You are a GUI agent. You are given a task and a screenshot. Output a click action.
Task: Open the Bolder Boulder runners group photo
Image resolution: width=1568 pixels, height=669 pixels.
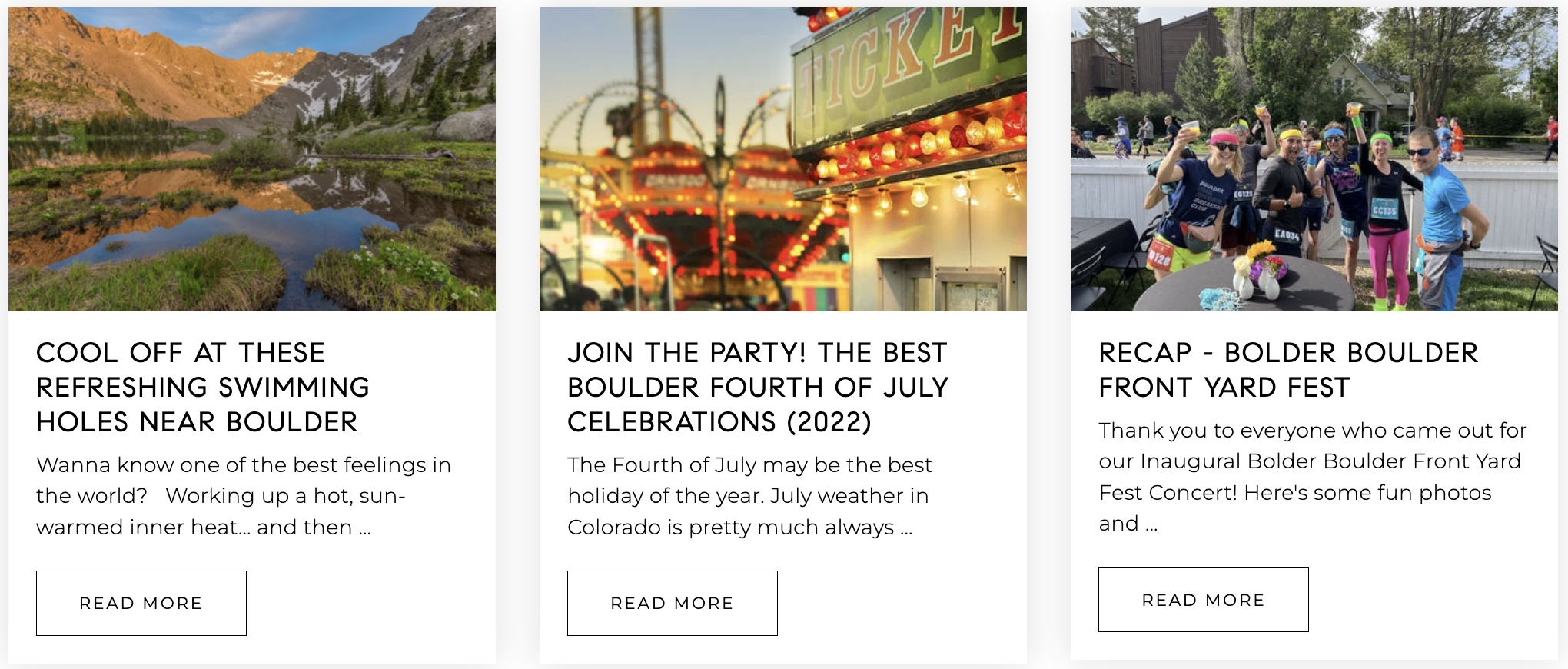[x=1314, y=159]
